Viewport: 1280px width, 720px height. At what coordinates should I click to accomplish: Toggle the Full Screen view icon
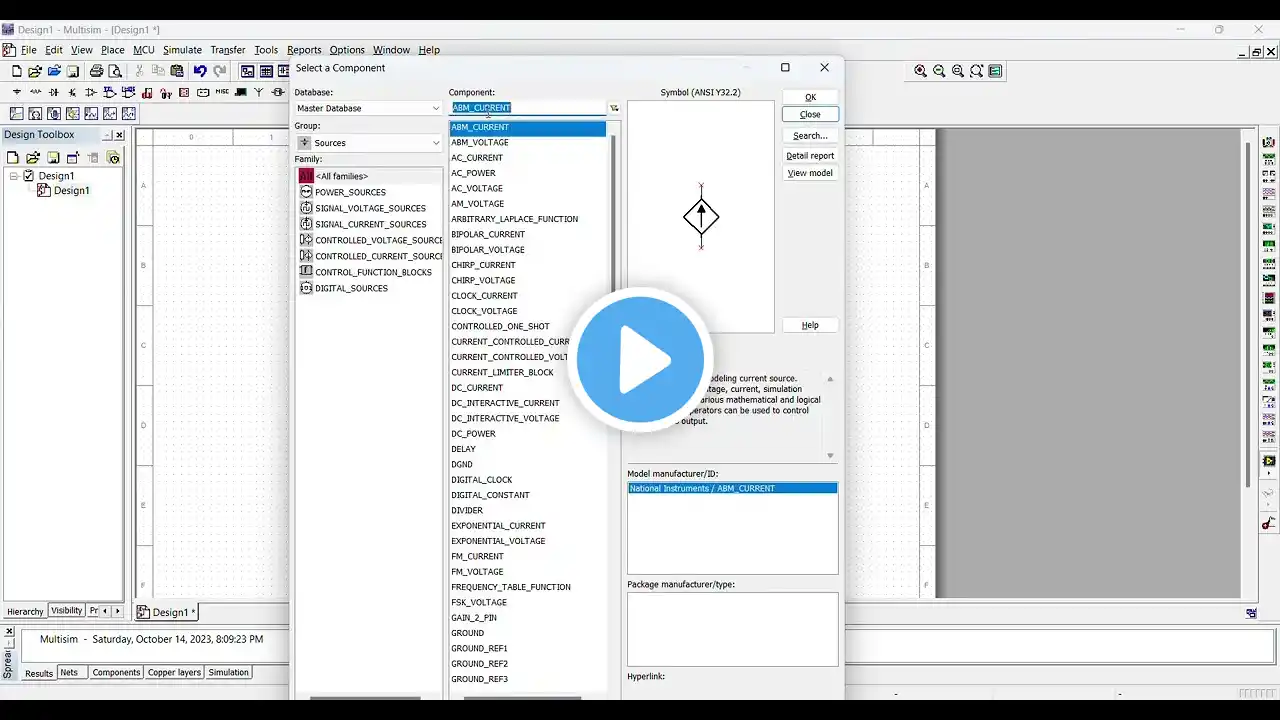tap(996, 71)
